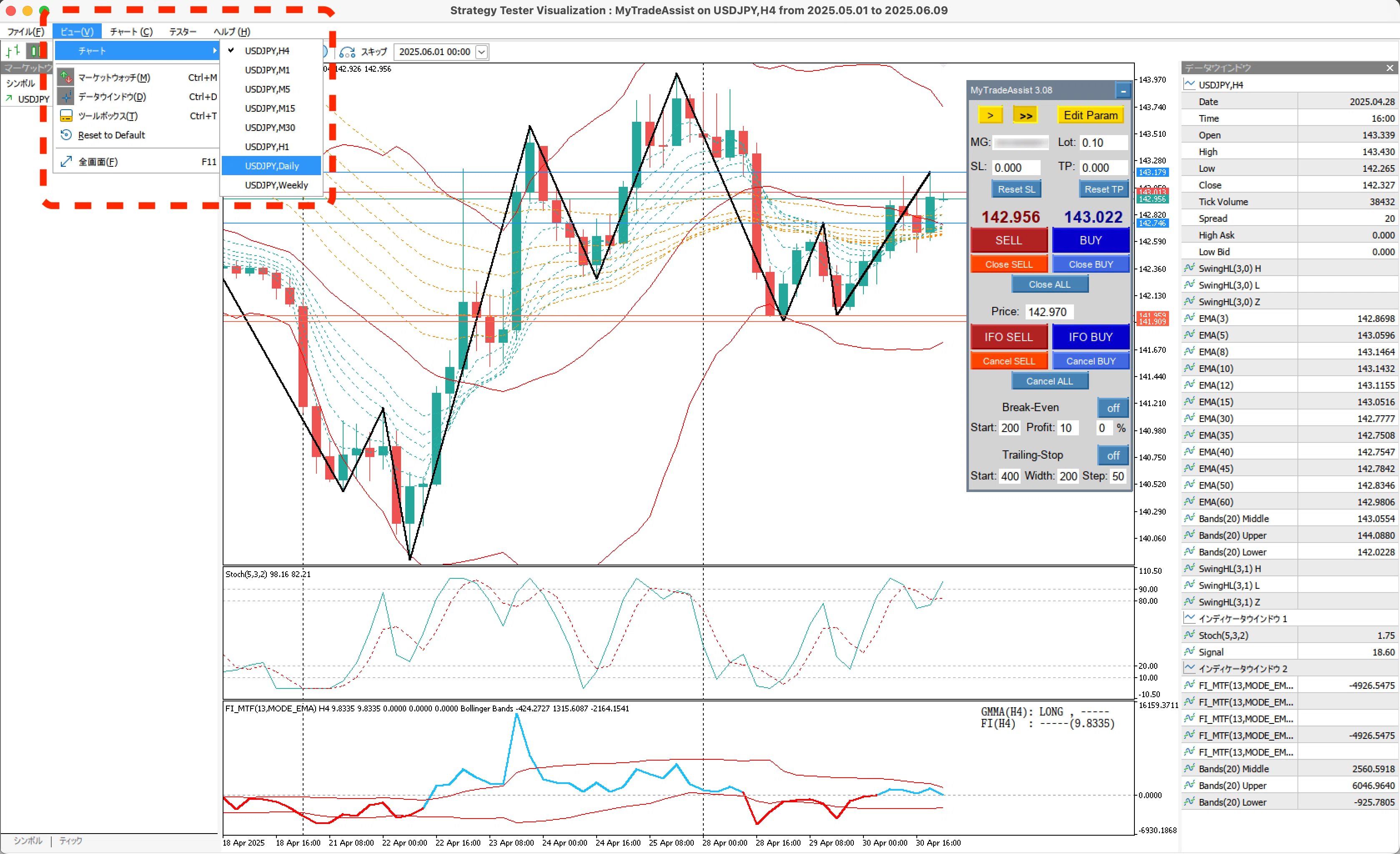The width and height of the screenshot is (1400, 854).
Task: Click the Cancel SELL button
Action: click(1009, 362)
